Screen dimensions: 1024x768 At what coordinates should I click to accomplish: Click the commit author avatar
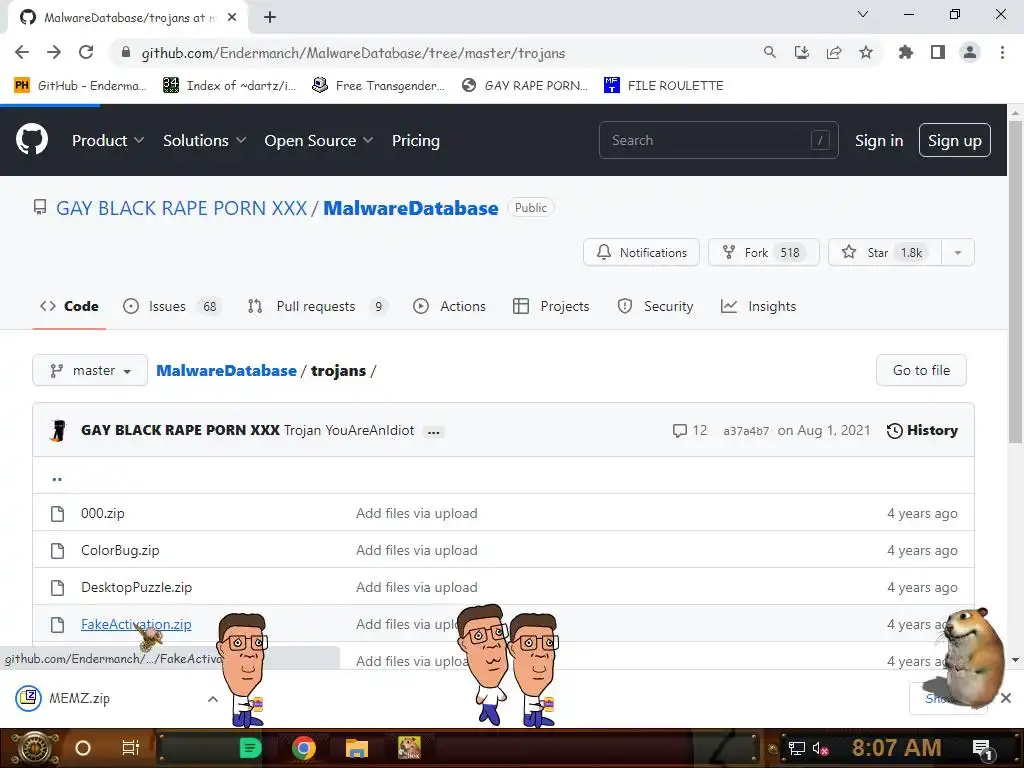coord(59,430)
